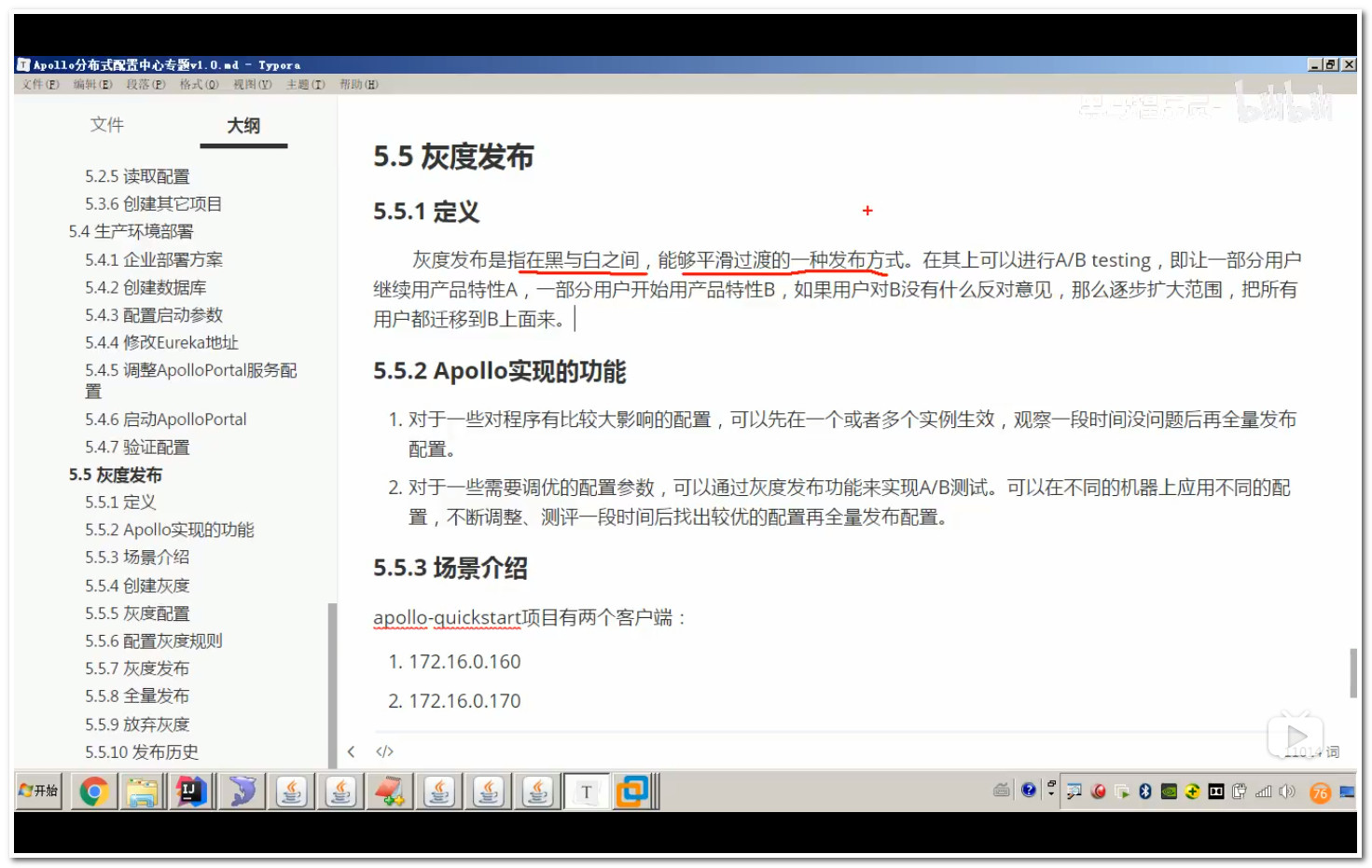Select outline item 5.5.10 发布历史
The height and width of the screenshot is (868, 1372).
(x=142, y=751)
